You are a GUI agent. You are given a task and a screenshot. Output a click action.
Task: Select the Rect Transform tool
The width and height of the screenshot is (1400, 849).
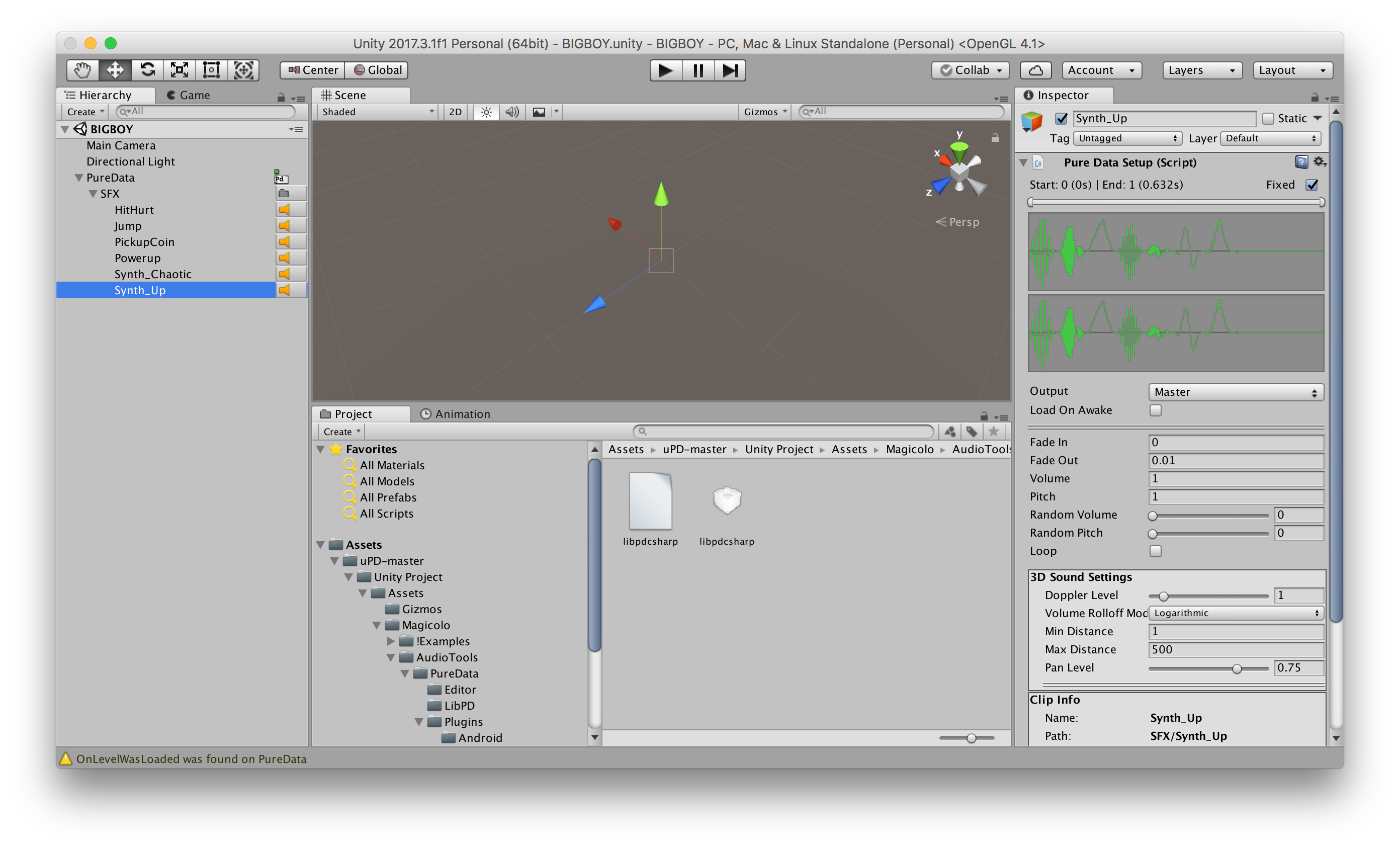(211, 70)
